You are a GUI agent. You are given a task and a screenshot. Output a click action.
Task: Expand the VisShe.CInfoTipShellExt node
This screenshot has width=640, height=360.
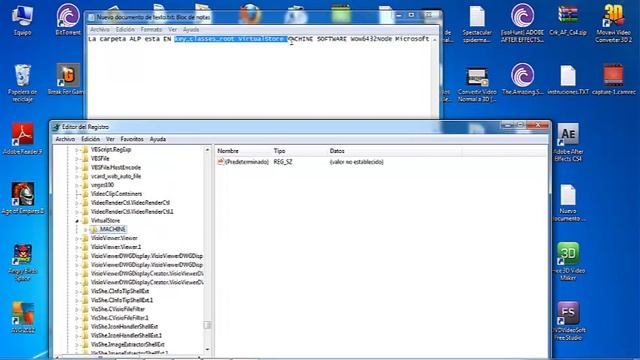coord(77,291)
